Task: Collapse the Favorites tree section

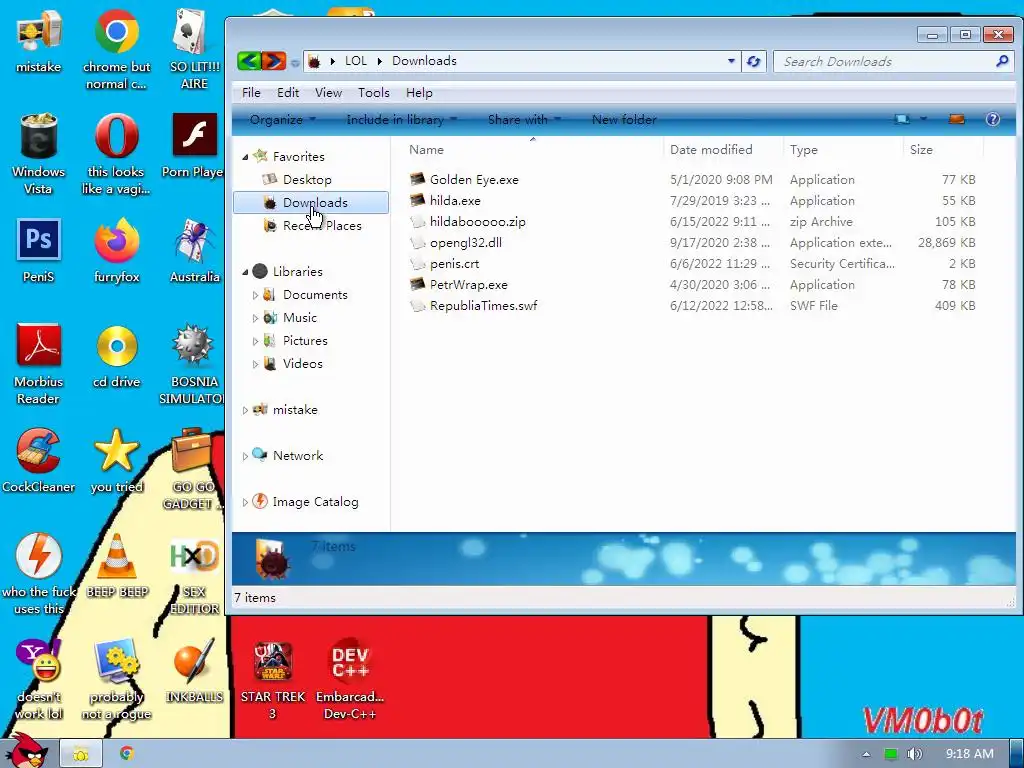Action: [x=246, y=157]
